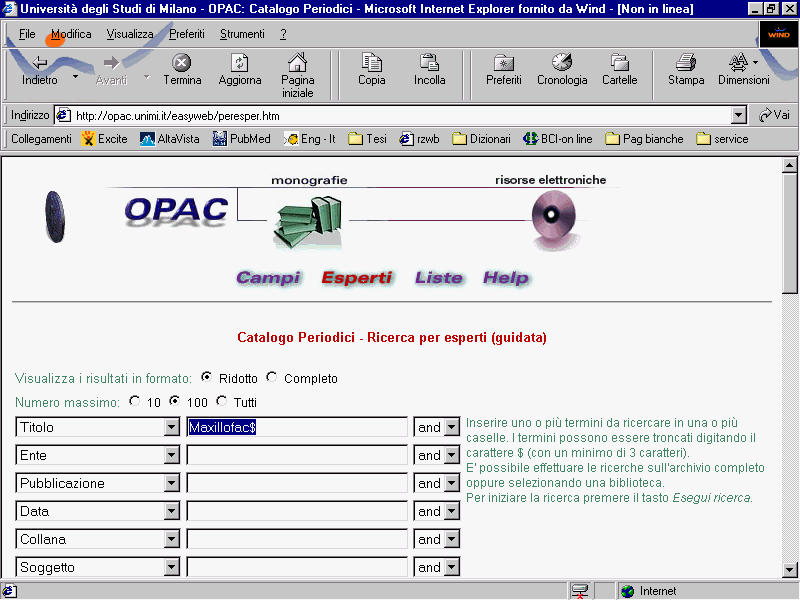Viewport: 800px width, 600px height.
Task: Open the monografie books icon
Action: [x=308, y=221]
